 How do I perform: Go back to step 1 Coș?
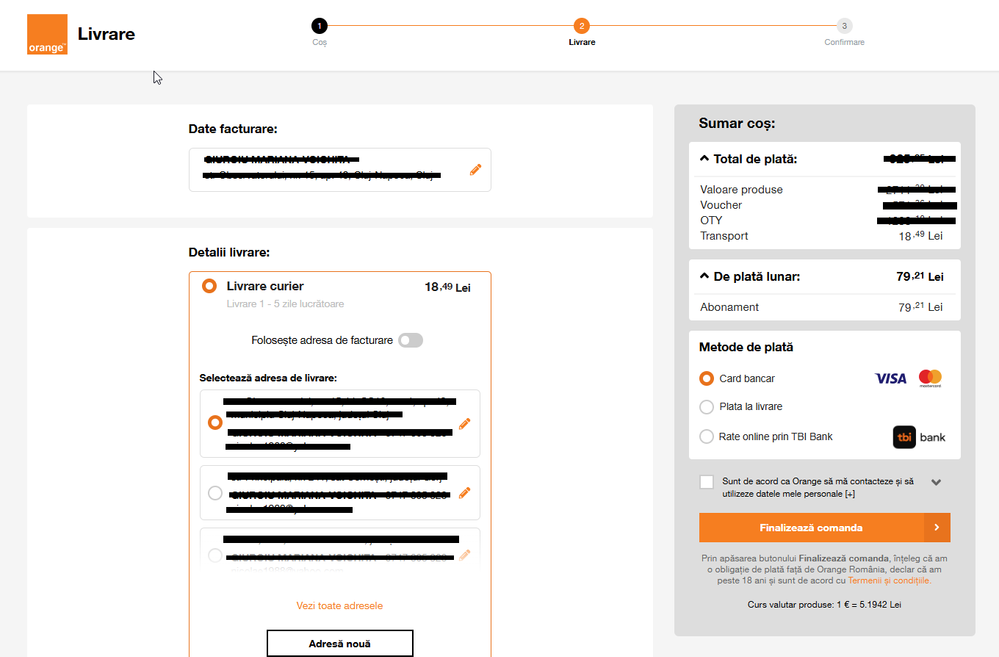click(319, 27)
